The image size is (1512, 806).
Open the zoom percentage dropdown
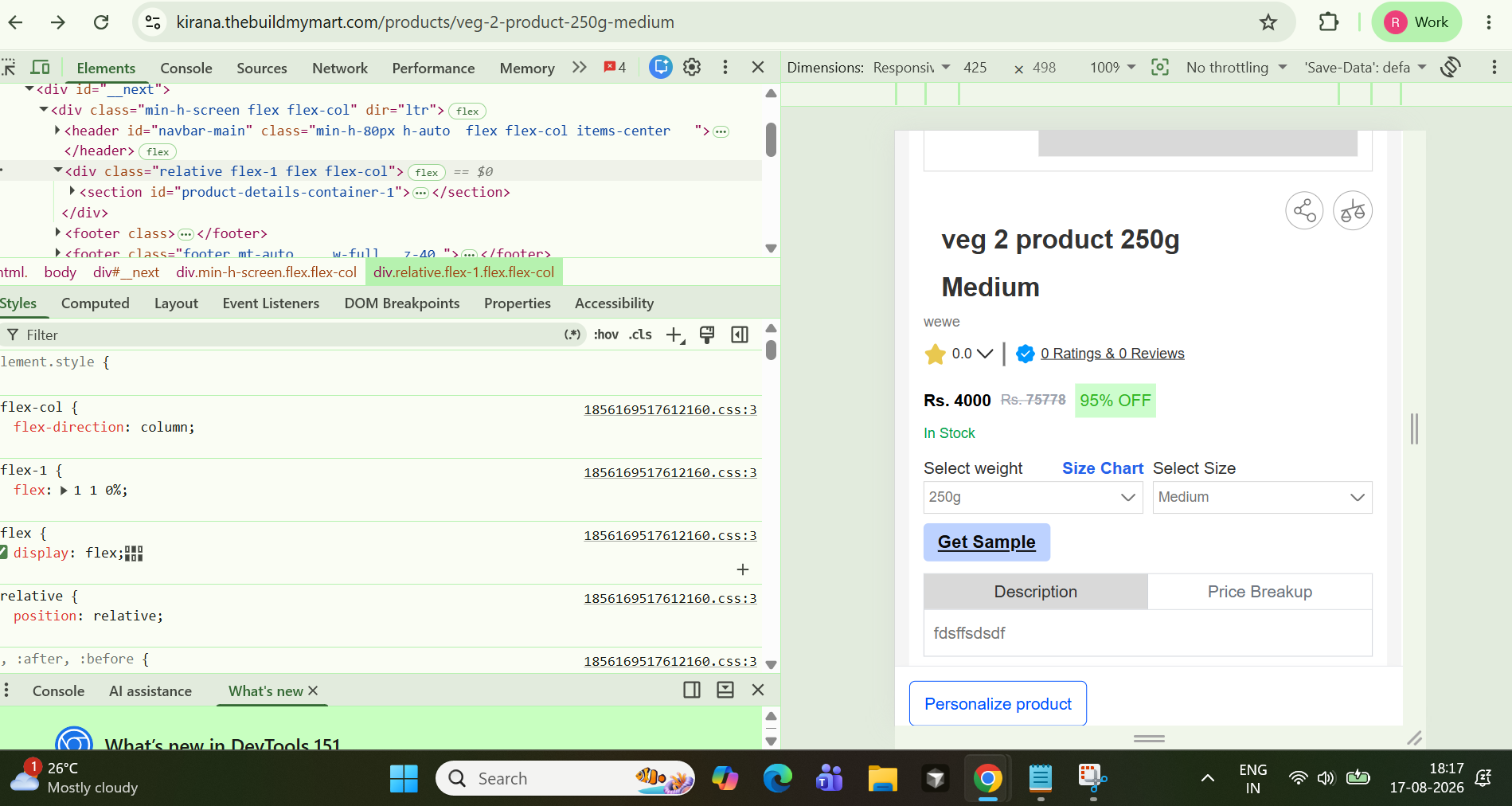click(1112, 68)
